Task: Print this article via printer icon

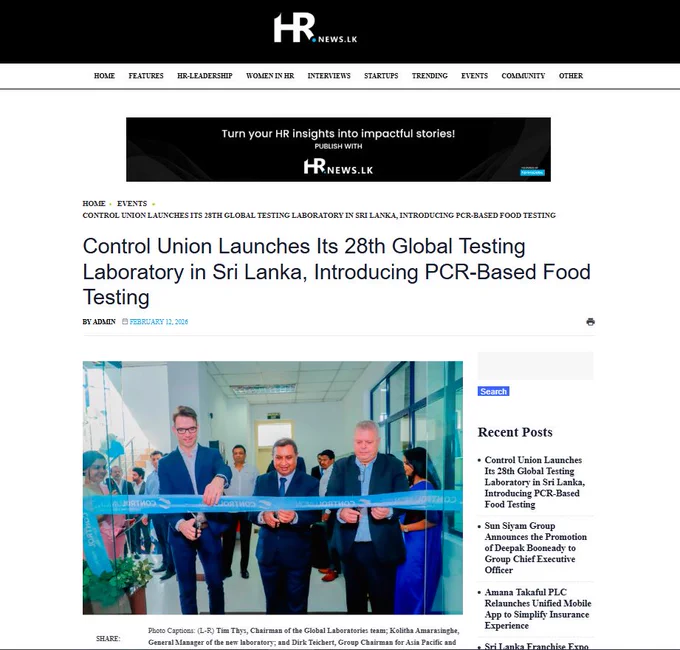Action: 590,322
